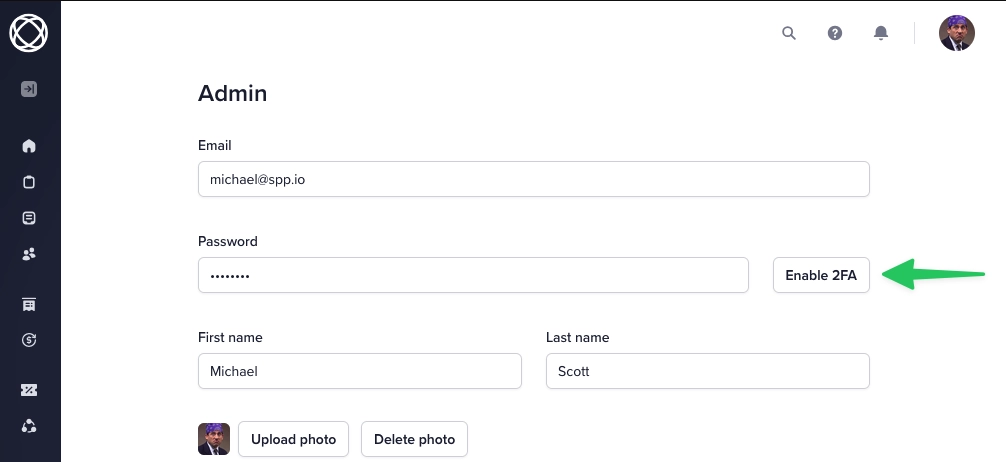Open search with the magnifier icon

click(789, 33)
